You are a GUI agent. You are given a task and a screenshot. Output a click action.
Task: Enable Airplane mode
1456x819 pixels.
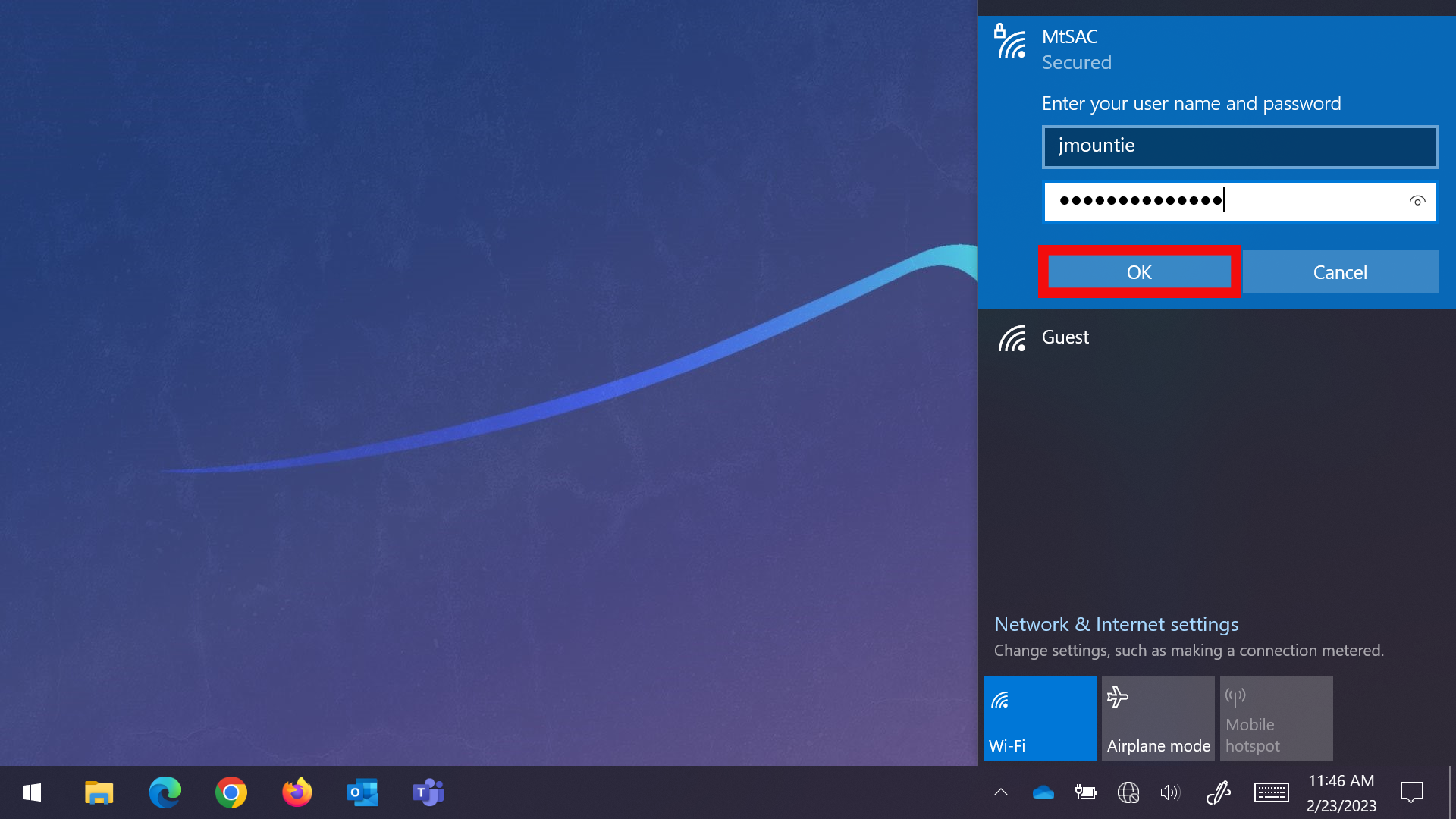1158,717
